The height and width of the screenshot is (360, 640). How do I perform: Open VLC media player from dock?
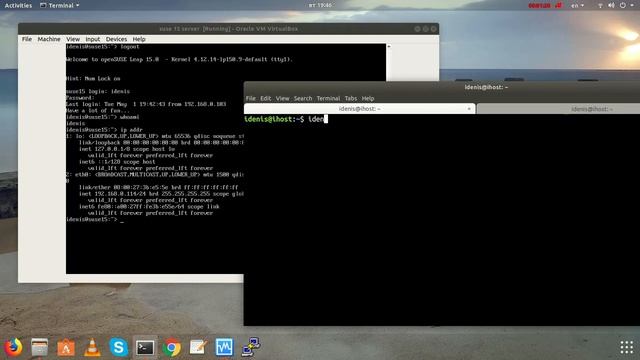tap(92, 347)
